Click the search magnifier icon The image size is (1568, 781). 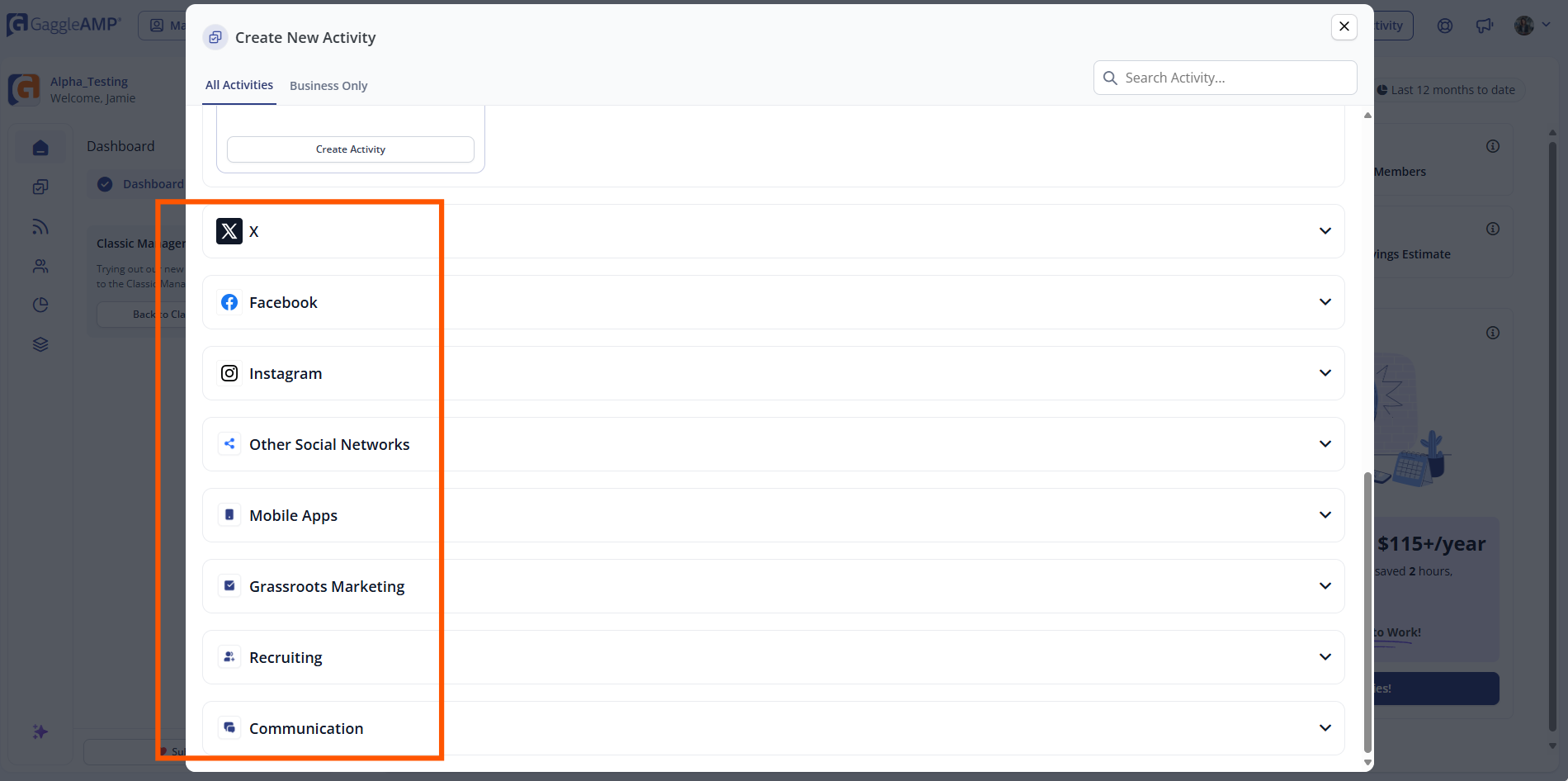(x=1110, y=78)
